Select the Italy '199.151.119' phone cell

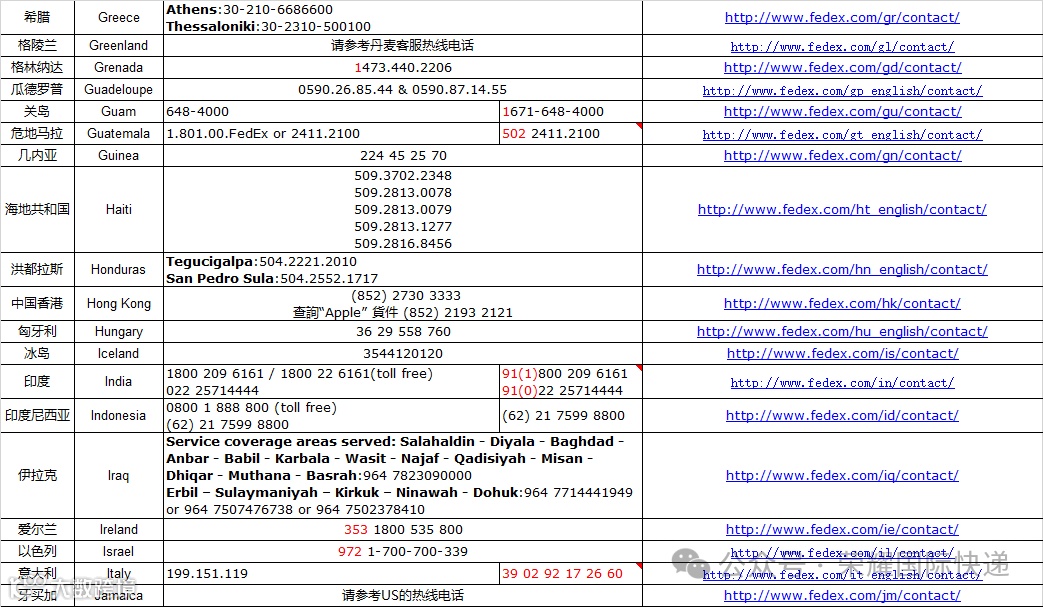point(331,573)
